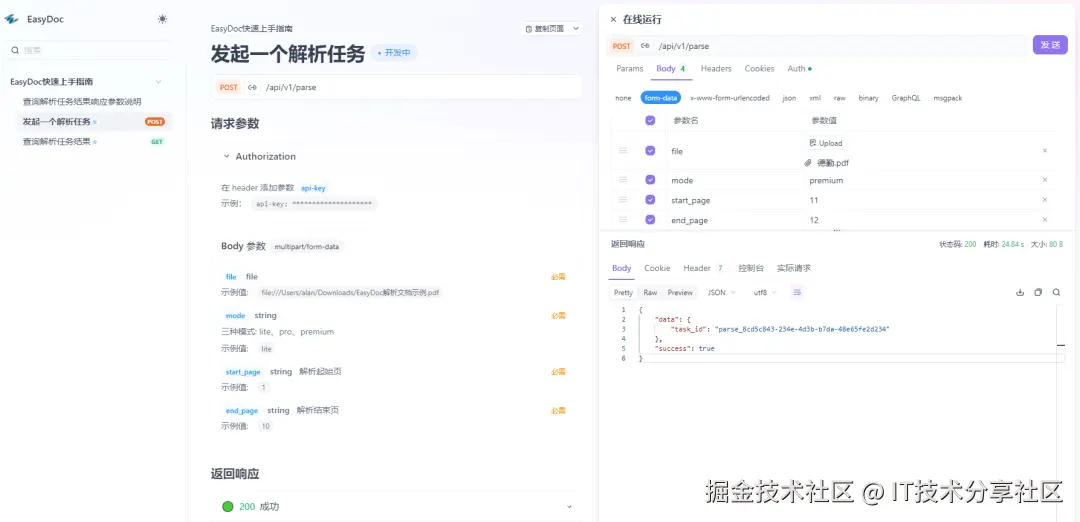Remove the file parameter row
The width and height of the screenshot is (1080, 522).
pyautogui.click(x=1044, y=151)
